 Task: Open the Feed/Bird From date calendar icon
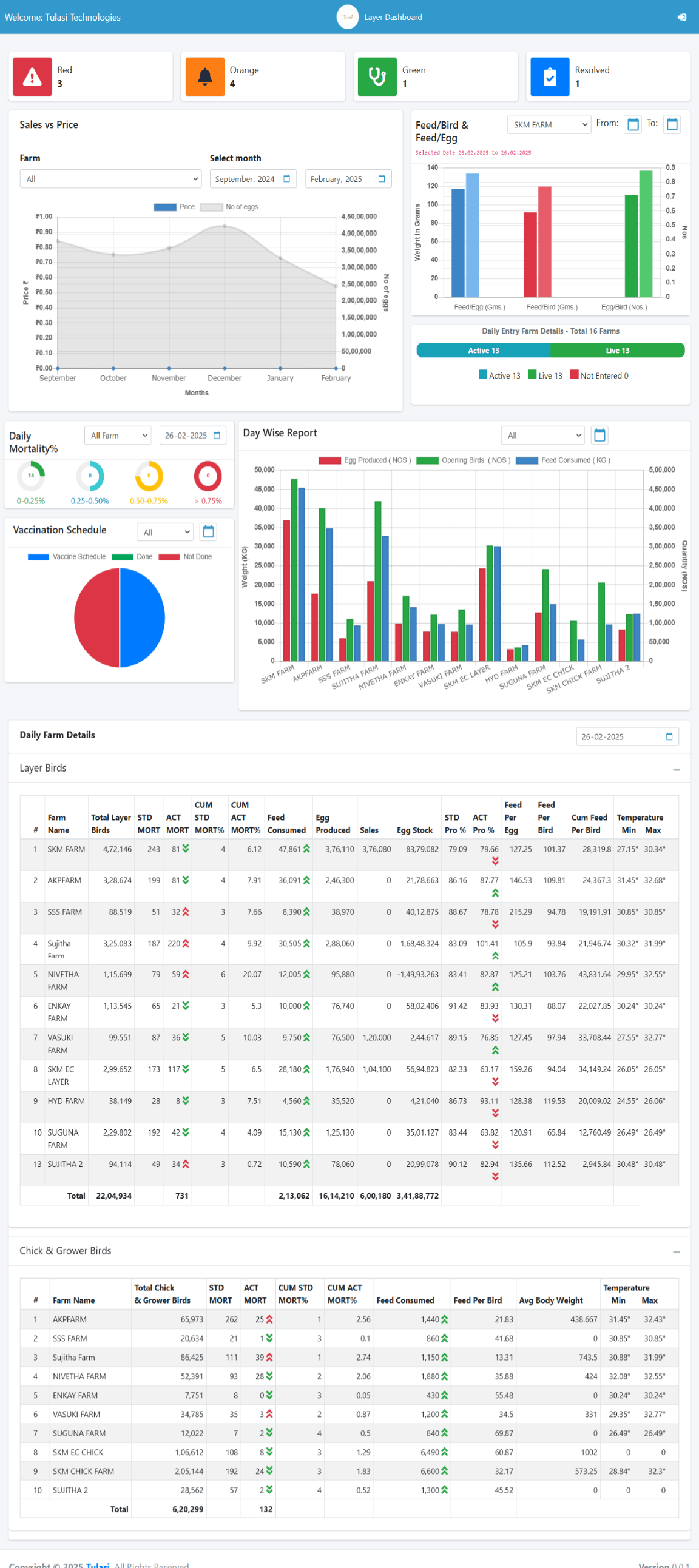click(x=633, y=124)
